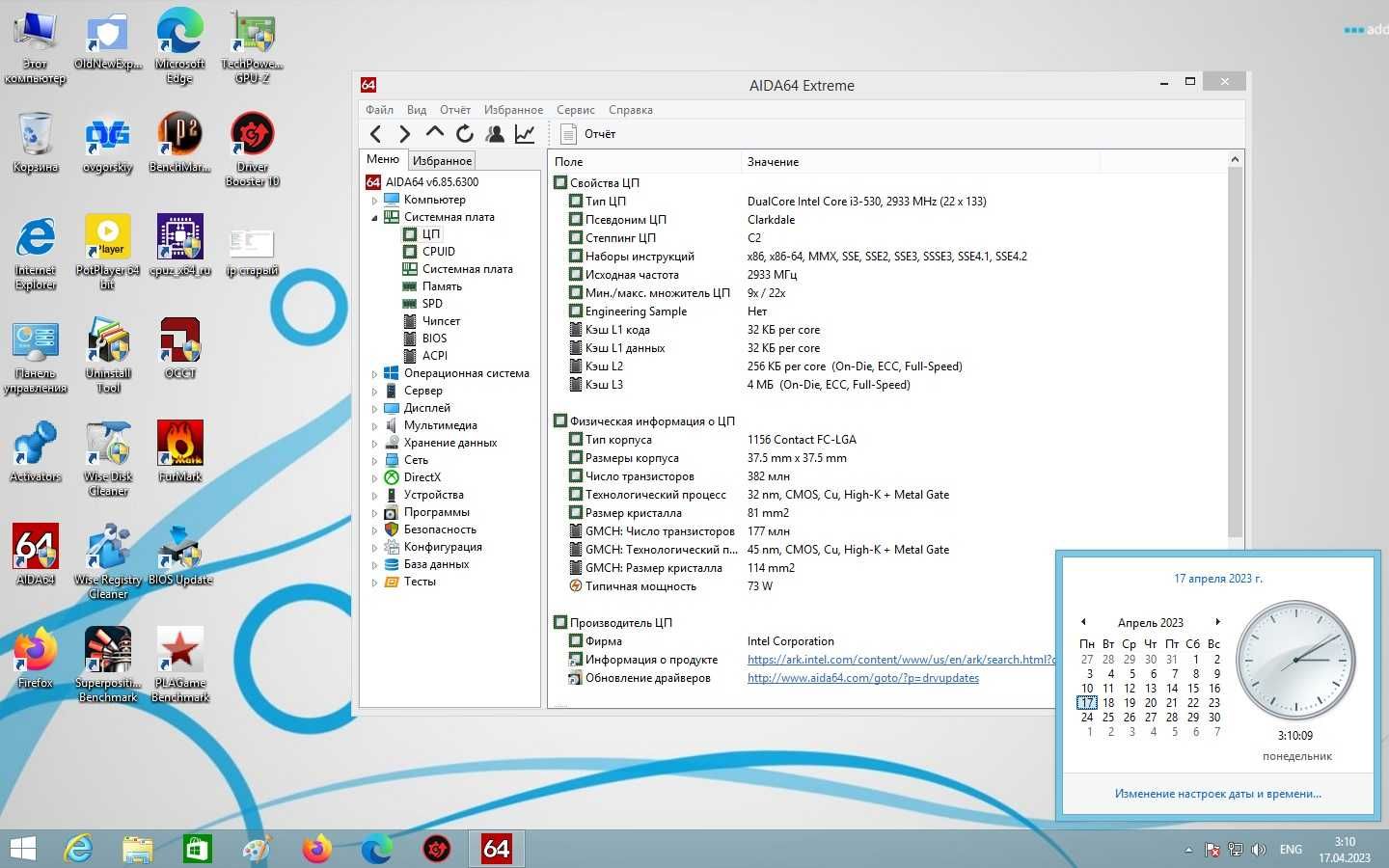Image resolution: width=1389 pixels, height=868 pixels.
Task: Open OCCT desktop shortcut
Action: point(180,347)
